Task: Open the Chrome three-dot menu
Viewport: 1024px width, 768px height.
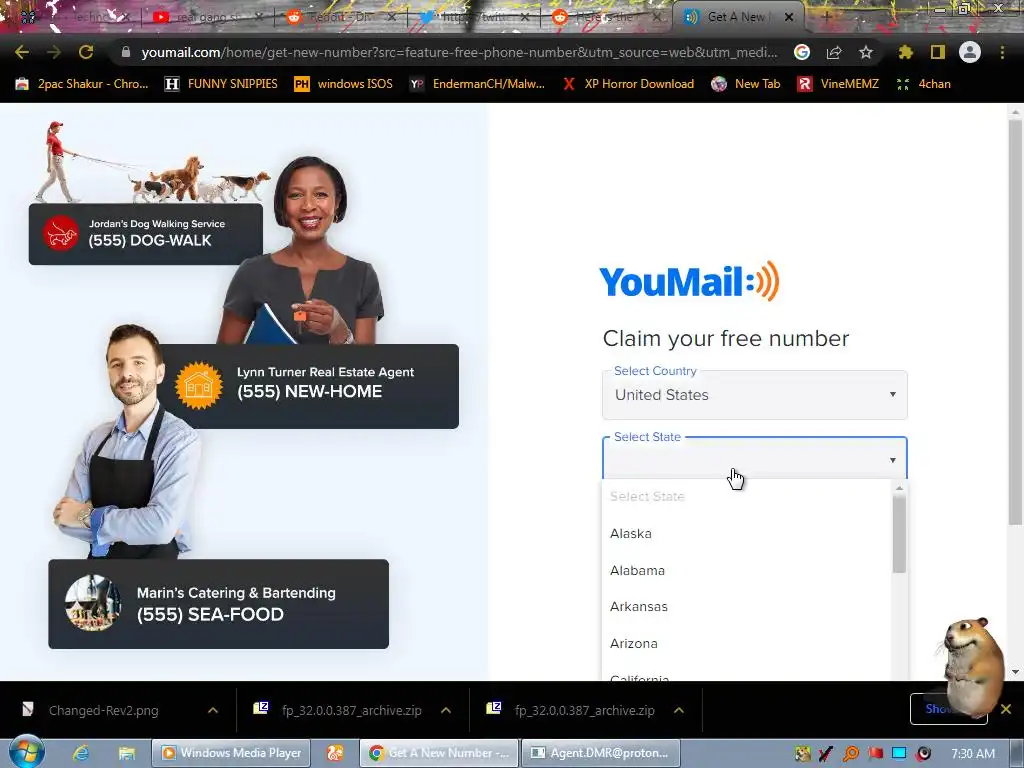Action: 1002,52
